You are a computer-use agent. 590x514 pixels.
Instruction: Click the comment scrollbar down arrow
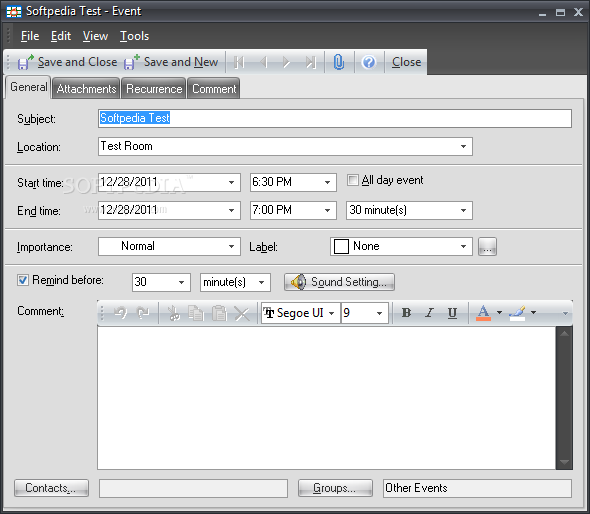(x=564, y=462)
